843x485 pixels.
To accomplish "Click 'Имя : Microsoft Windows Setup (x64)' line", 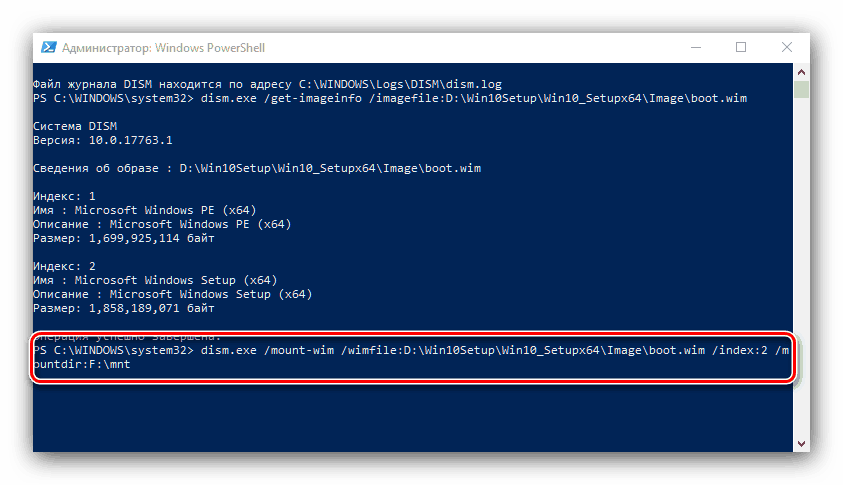I will pos(155,281).
